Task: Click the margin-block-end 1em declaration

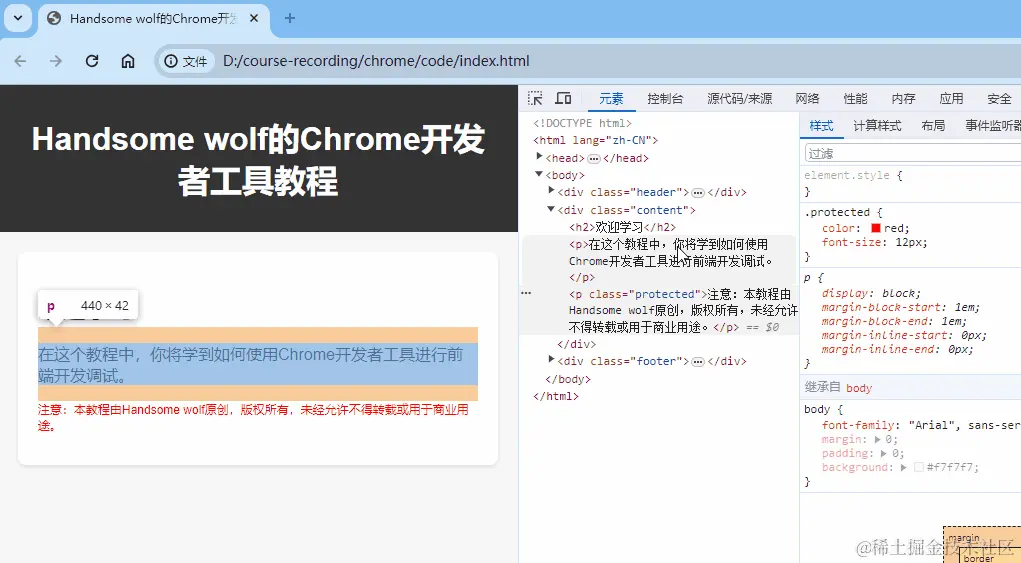Action: [x=894, y=322]
